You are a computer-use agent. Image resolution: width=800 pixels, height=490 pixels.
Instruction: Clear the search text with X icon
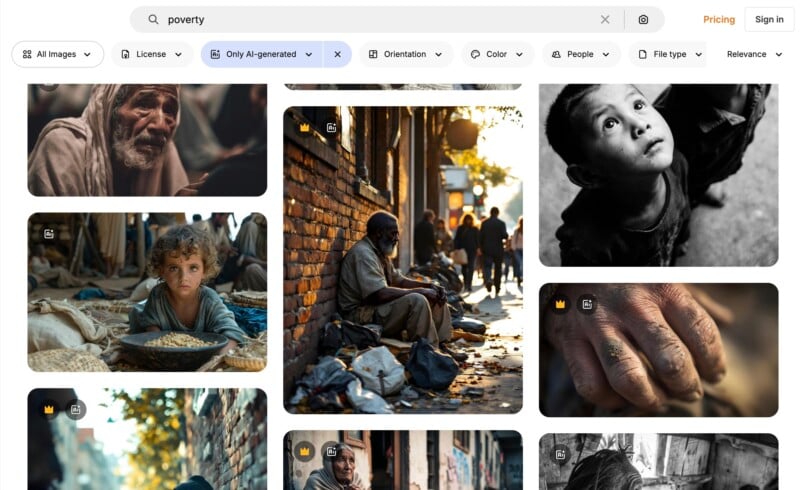[605, 19]
